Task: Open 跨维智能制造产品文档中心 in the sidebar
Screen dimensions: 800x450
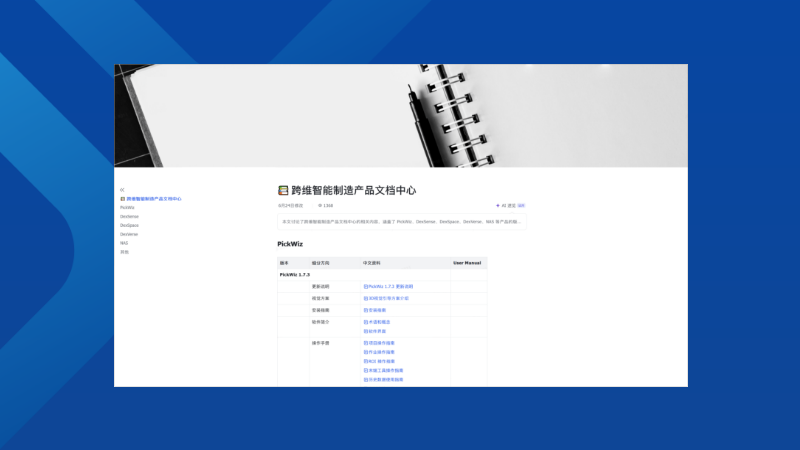Action: 154,199
